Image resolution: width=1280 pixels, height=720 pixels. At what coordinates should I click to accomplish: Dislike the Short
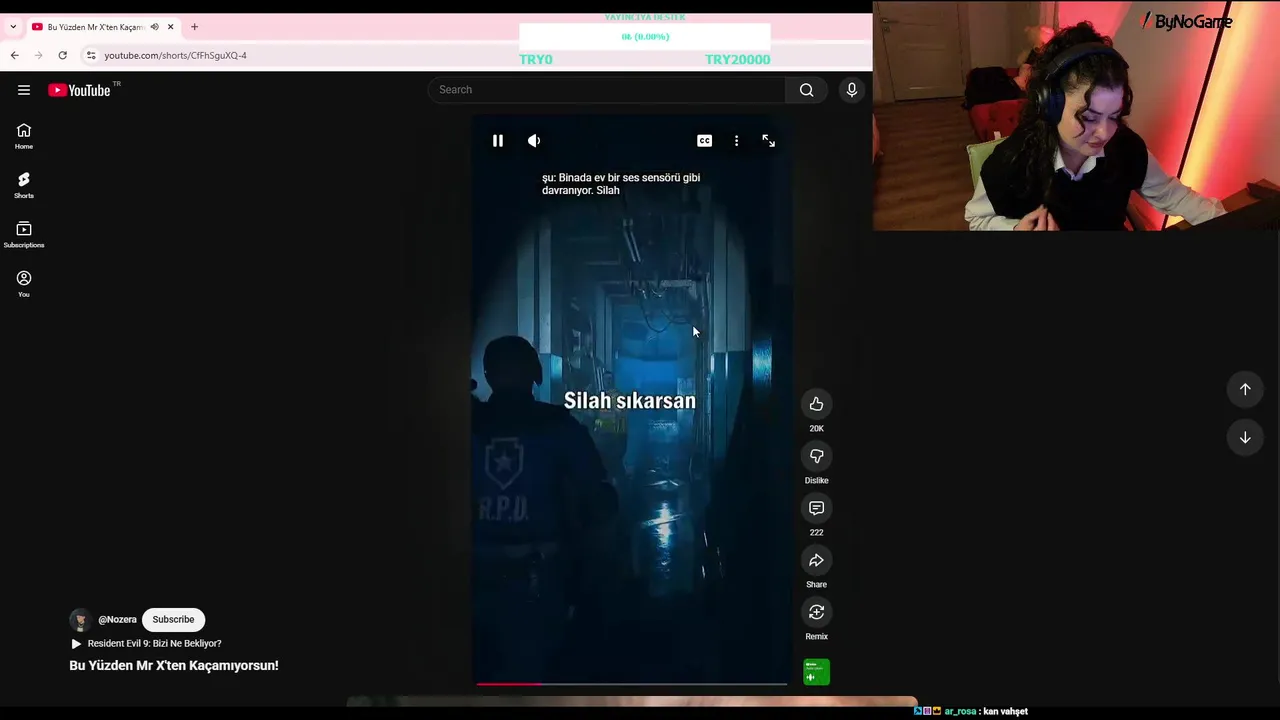[x=817, y=456]
